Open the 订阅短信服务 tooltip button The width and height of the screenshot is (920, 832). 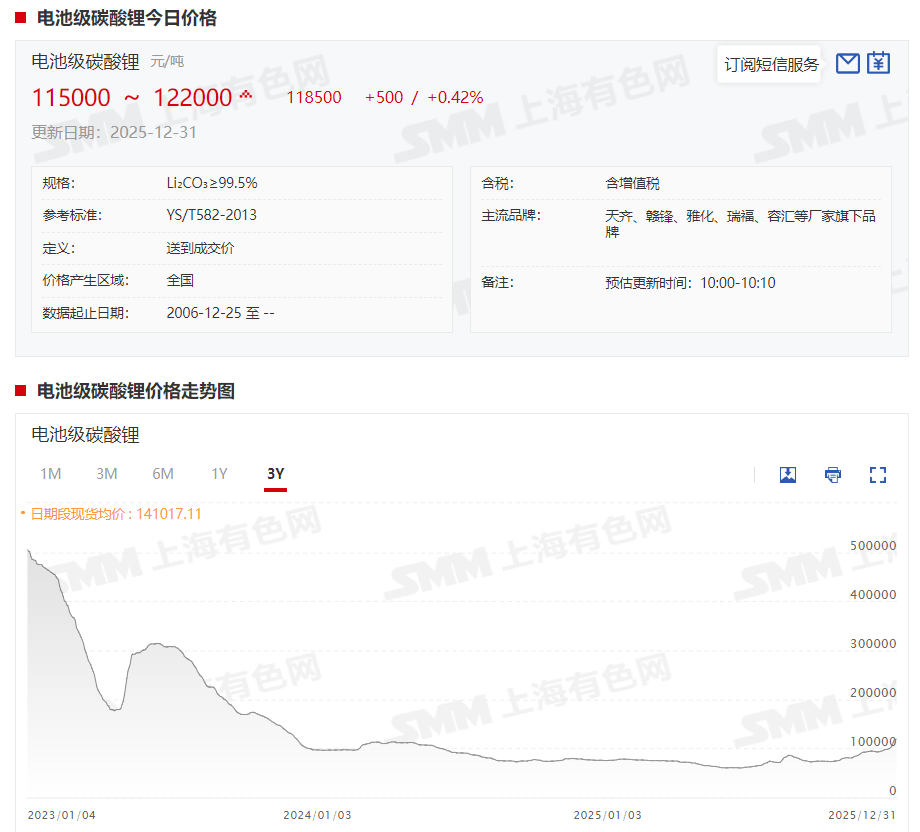[x=771, y=65]
